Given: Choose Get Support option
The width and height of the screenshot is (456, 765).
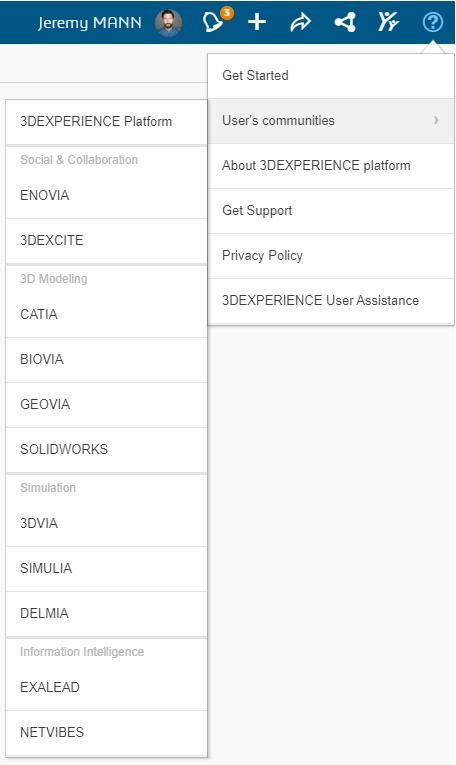Looking at the screenshot, I should 331,211.
